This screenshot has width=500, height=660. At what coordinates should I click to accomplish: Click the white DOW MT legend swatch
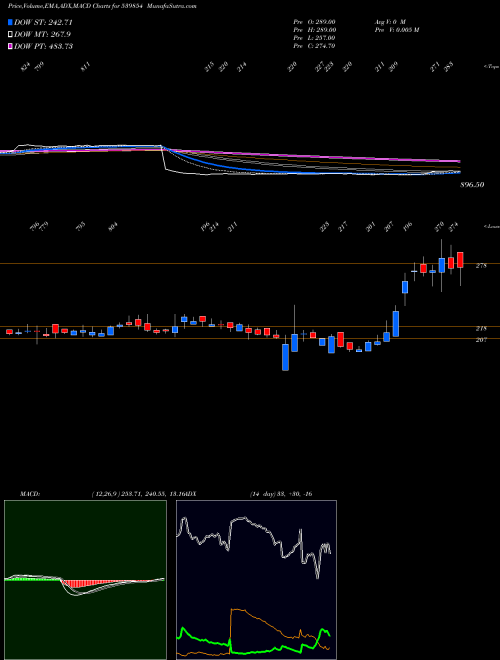coord(11,35)
